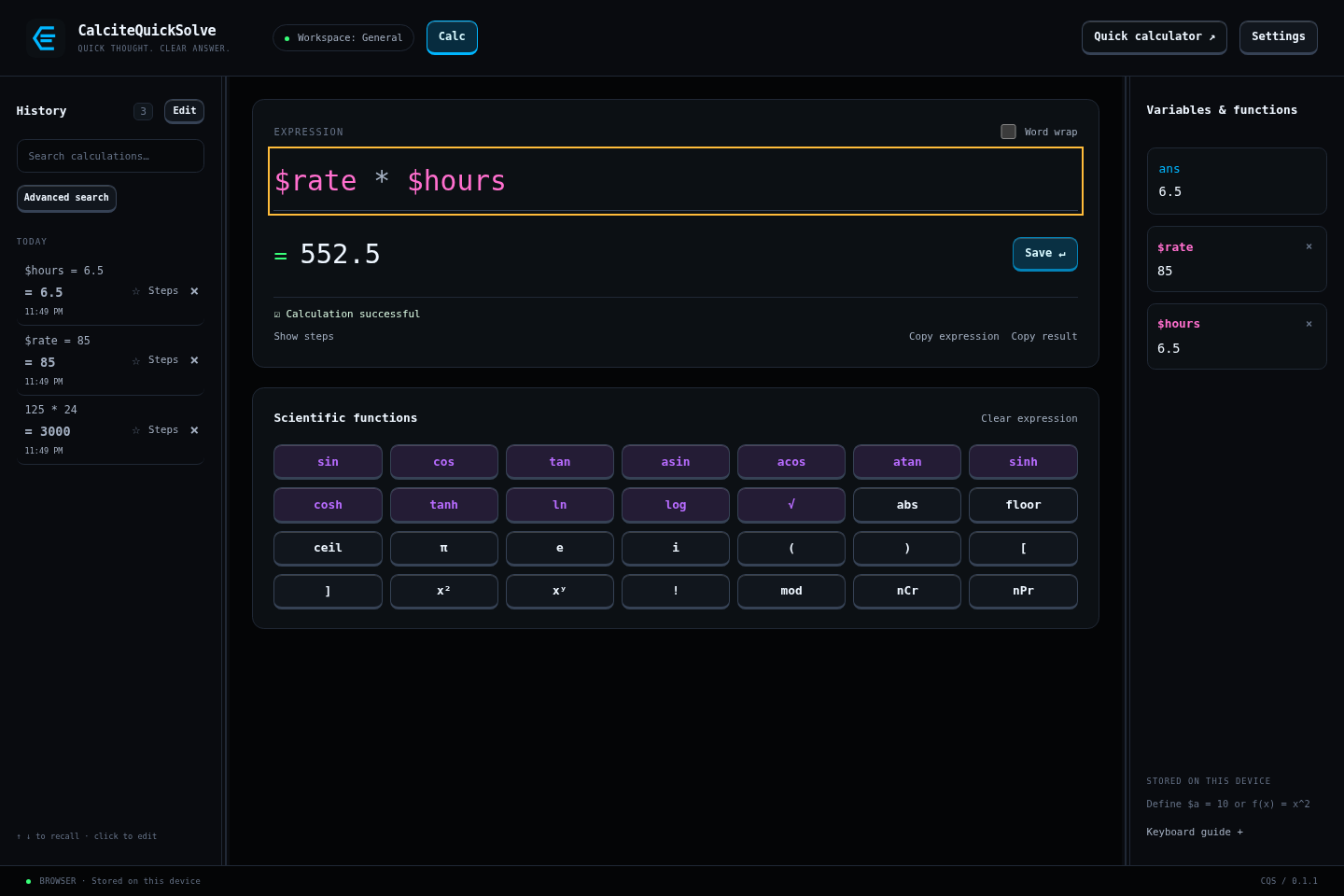Focus the Search calculations field
Screen dimensions: 1344x896
110,156
